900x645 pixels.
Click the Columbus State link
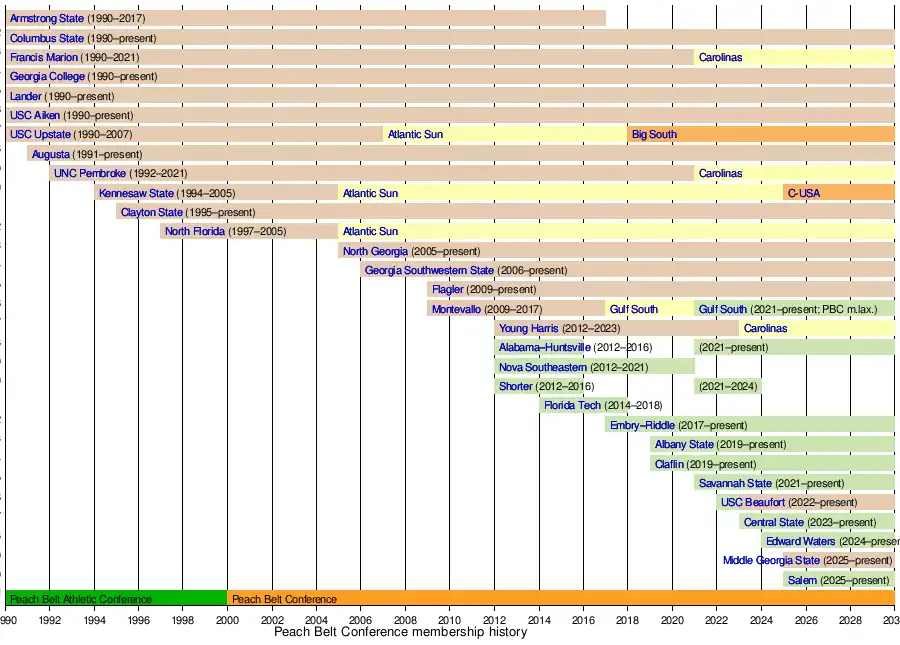(x=47, y=38)
